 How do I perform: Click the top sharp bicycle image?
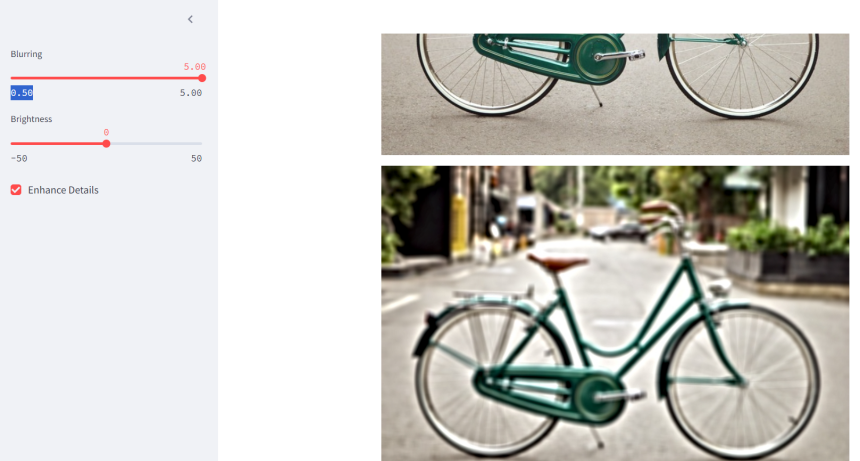coord(615,94)
